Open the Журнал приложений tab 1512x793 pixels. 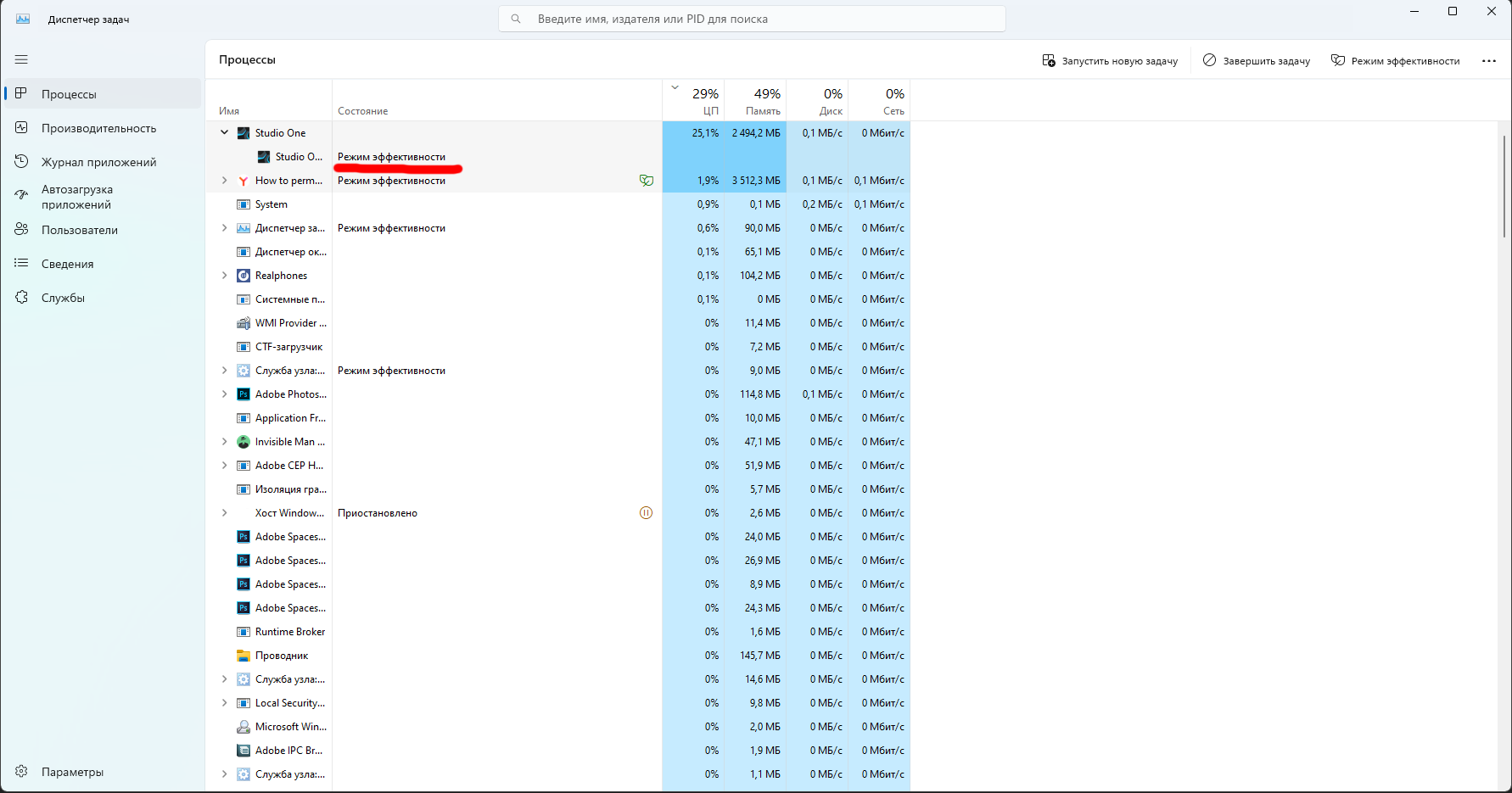pos(103,162)
